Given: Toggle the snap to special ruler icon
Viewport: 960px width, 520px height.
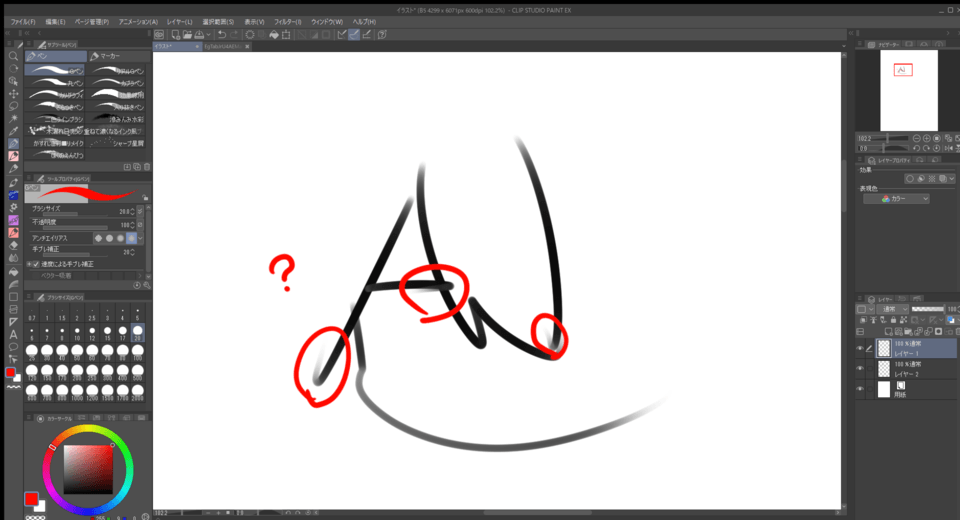Looking at the screenshot, I should tap(354, 35).
